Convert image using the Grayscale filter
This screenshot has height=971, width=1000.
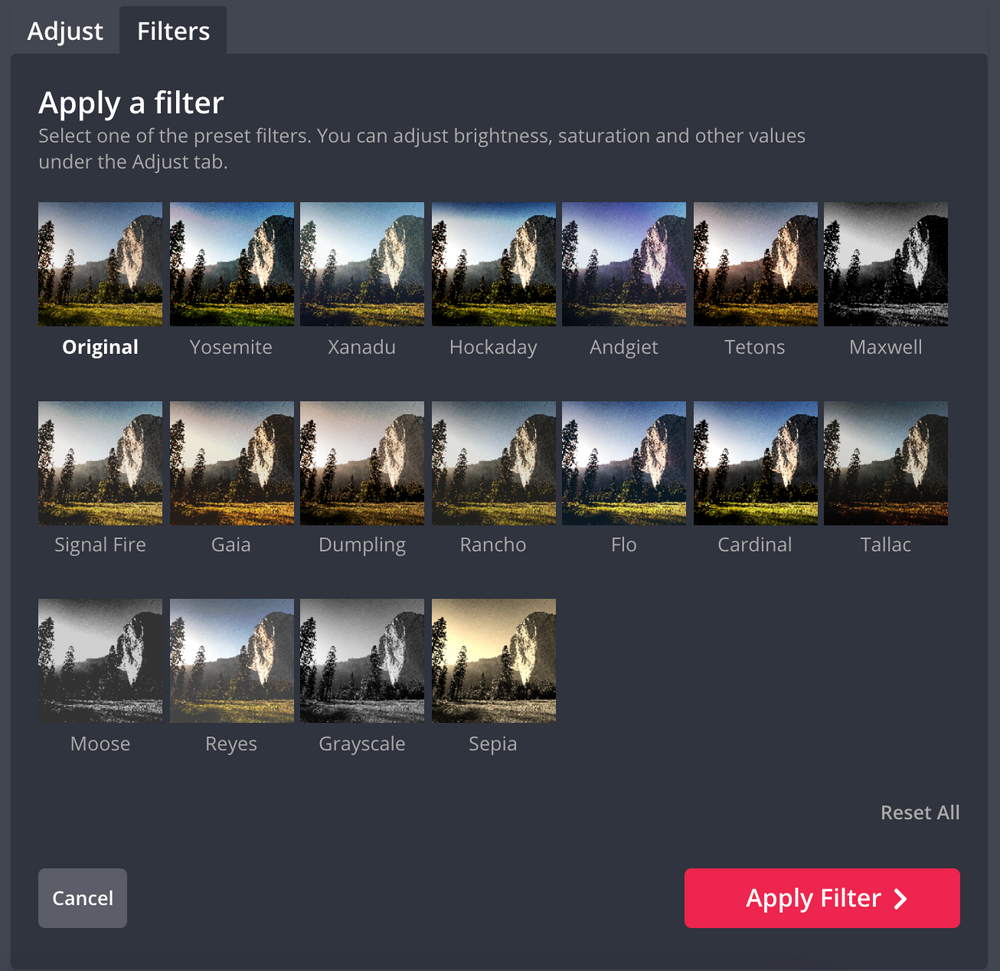pyautogui.click(x=362, y=660)
